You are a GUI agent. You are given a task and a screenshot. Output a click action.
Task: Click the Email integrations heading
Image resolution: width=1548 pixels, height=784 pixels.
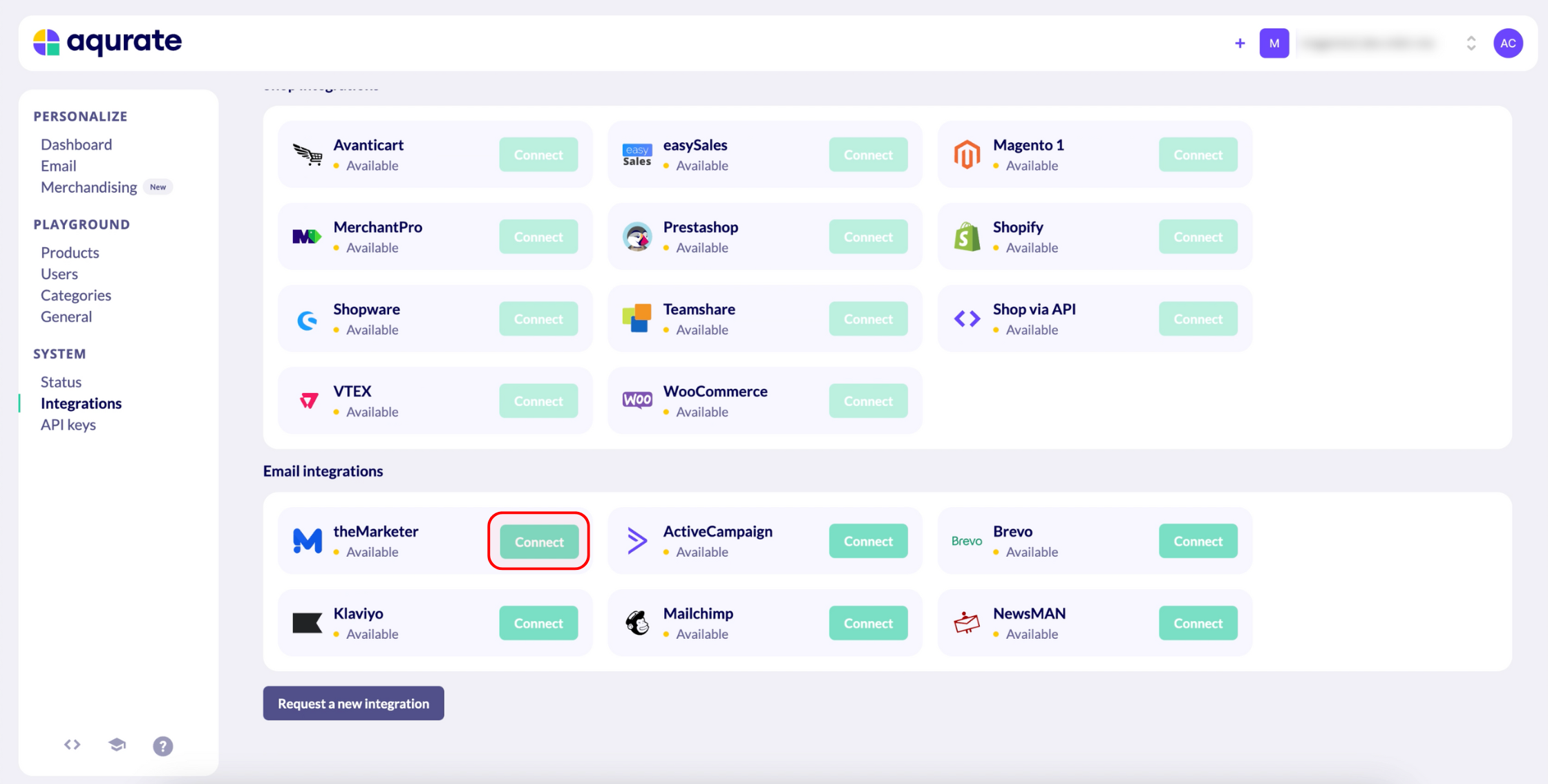pyautogui.click(x=323, y=471)
